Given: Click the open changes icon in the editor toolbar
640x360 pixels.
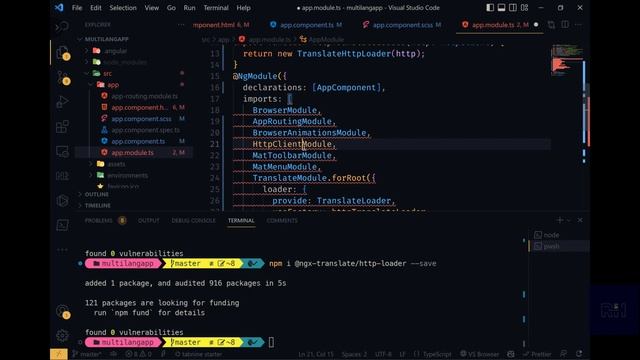Looking at the screenshot, I should [x=551, y=25].
